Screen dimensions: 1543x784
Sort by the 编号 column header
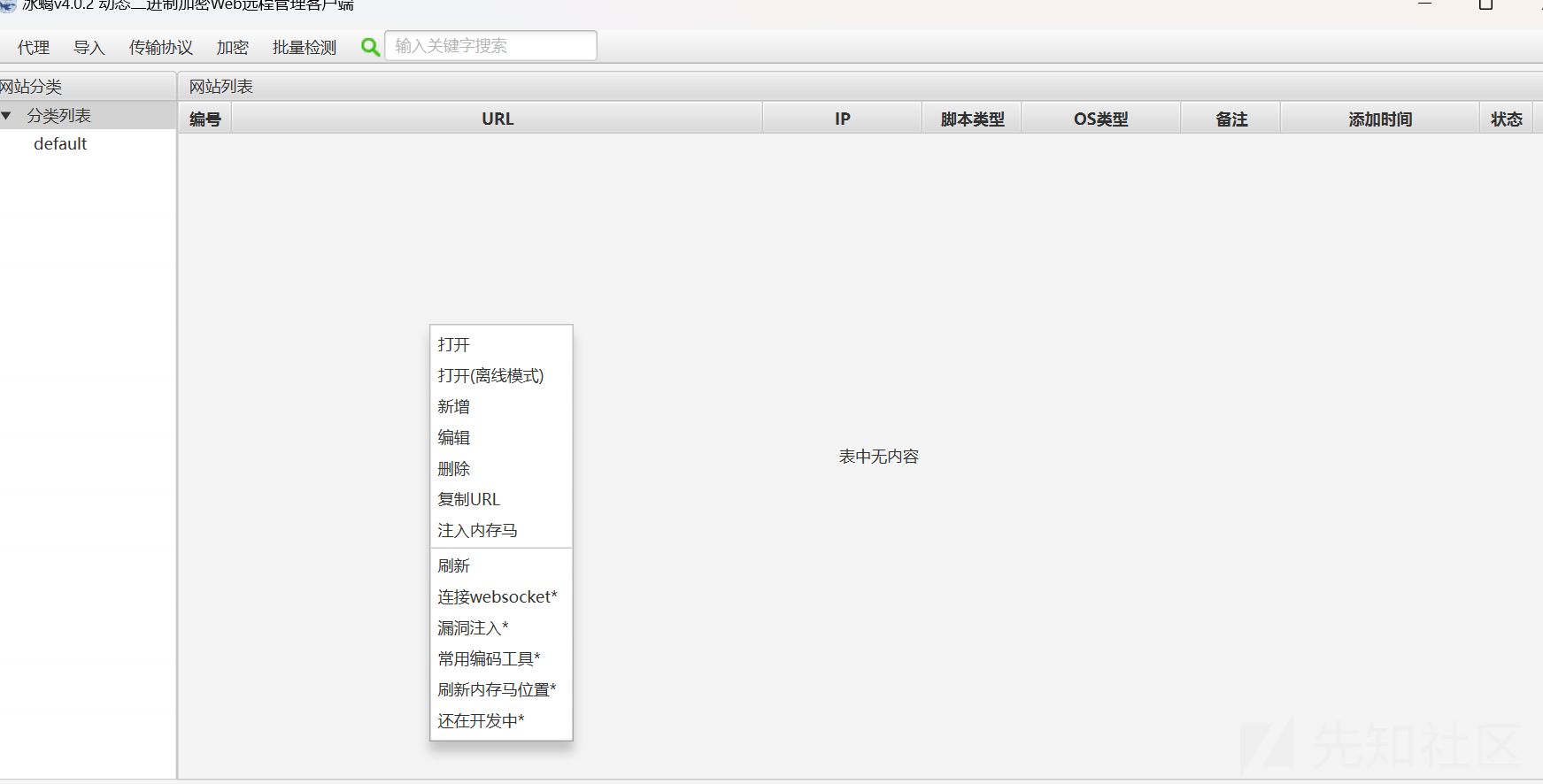click(205, 119)
